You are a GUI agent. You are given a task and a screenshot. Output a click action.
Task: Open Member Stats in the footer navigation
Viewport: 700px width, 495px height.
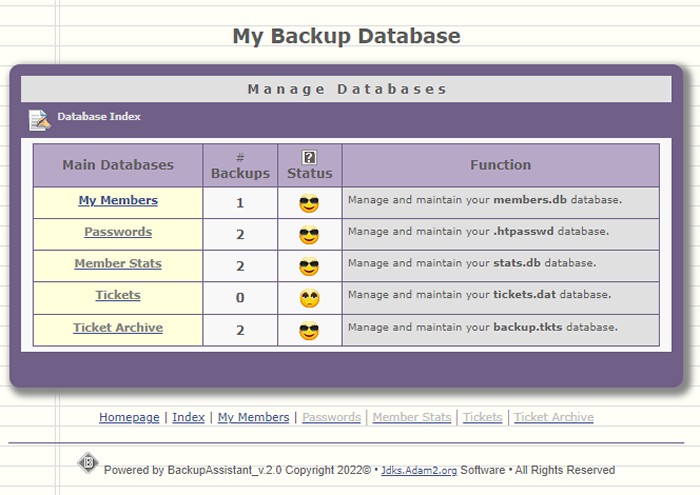(x=412, y=417)
